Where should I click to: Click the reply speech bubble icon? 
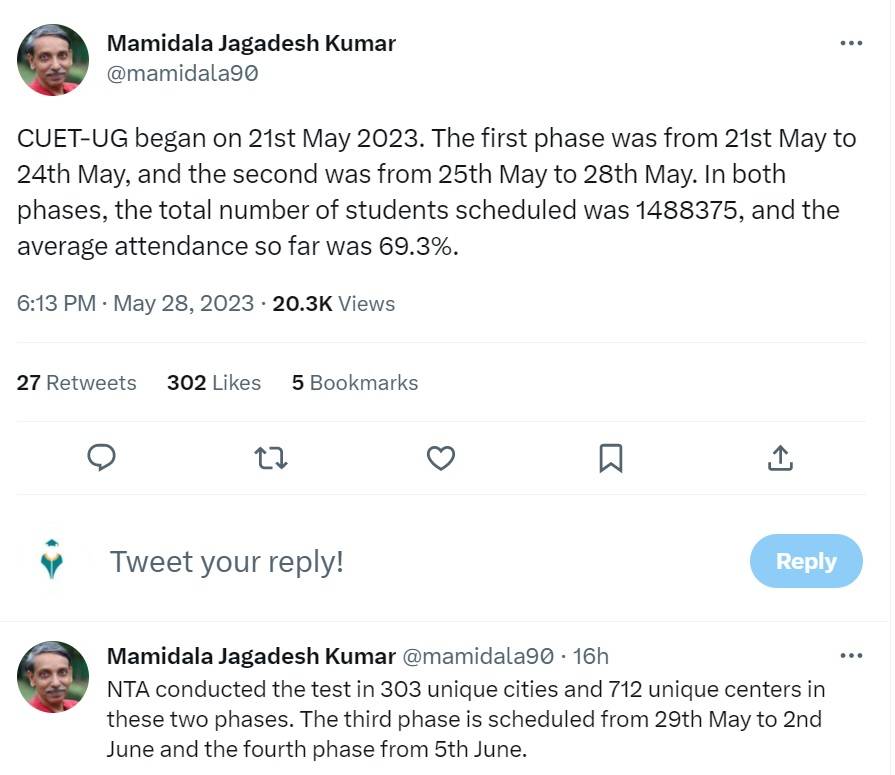102,458
